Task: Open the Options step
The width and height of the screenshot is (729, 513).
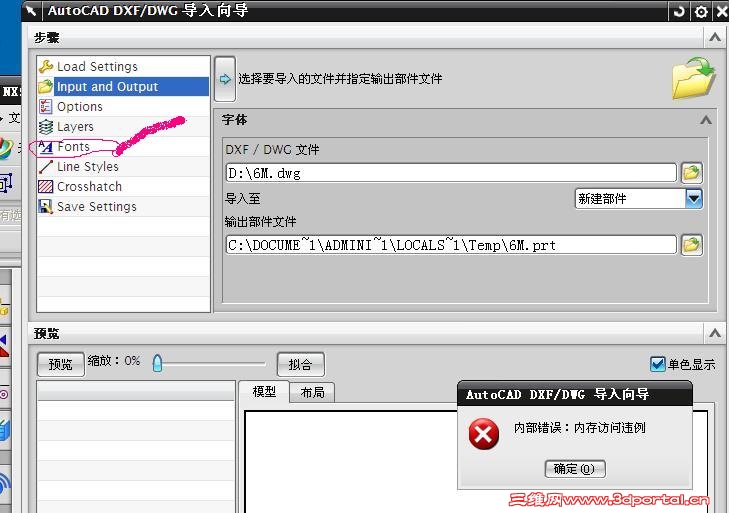Action: tap(123, 107)
